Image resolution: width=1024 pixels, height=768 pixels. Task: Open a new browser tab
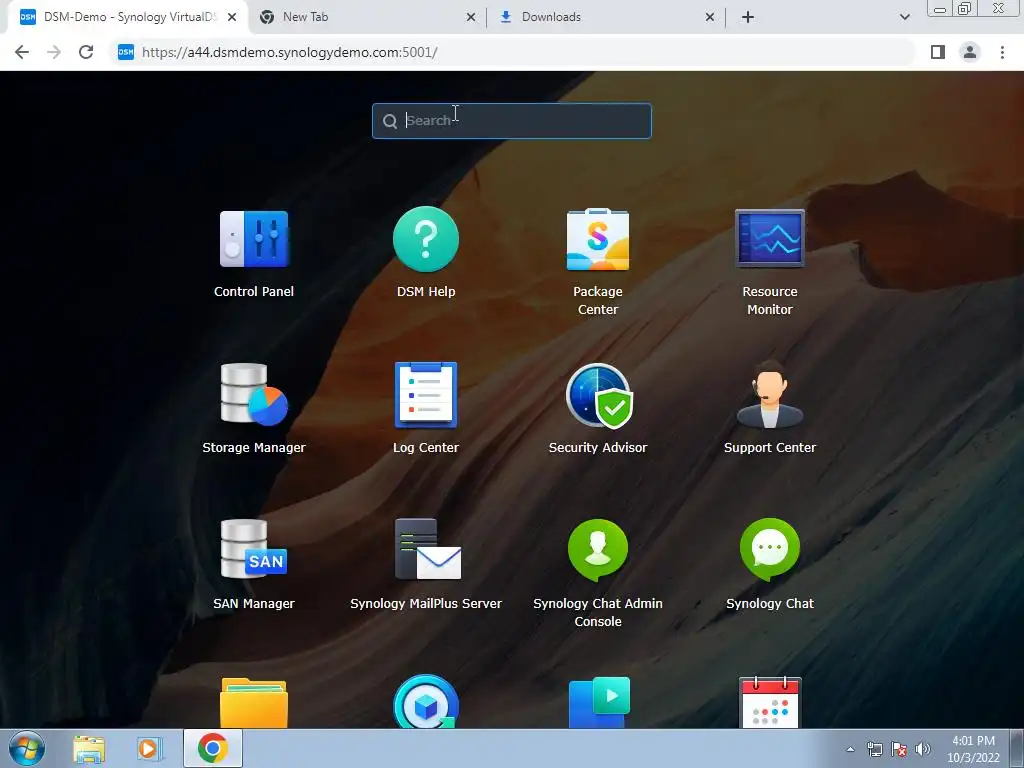[748, 18]
